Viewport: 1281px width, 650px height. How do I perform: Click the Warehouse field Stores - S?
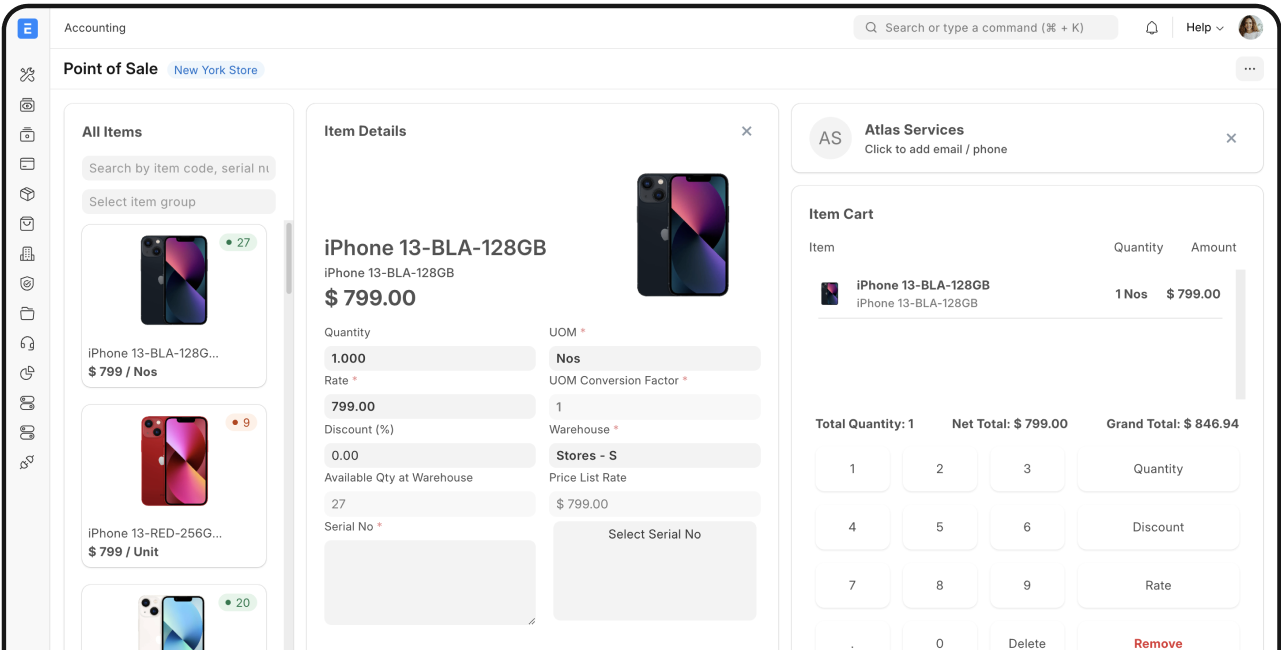[654, 456]
